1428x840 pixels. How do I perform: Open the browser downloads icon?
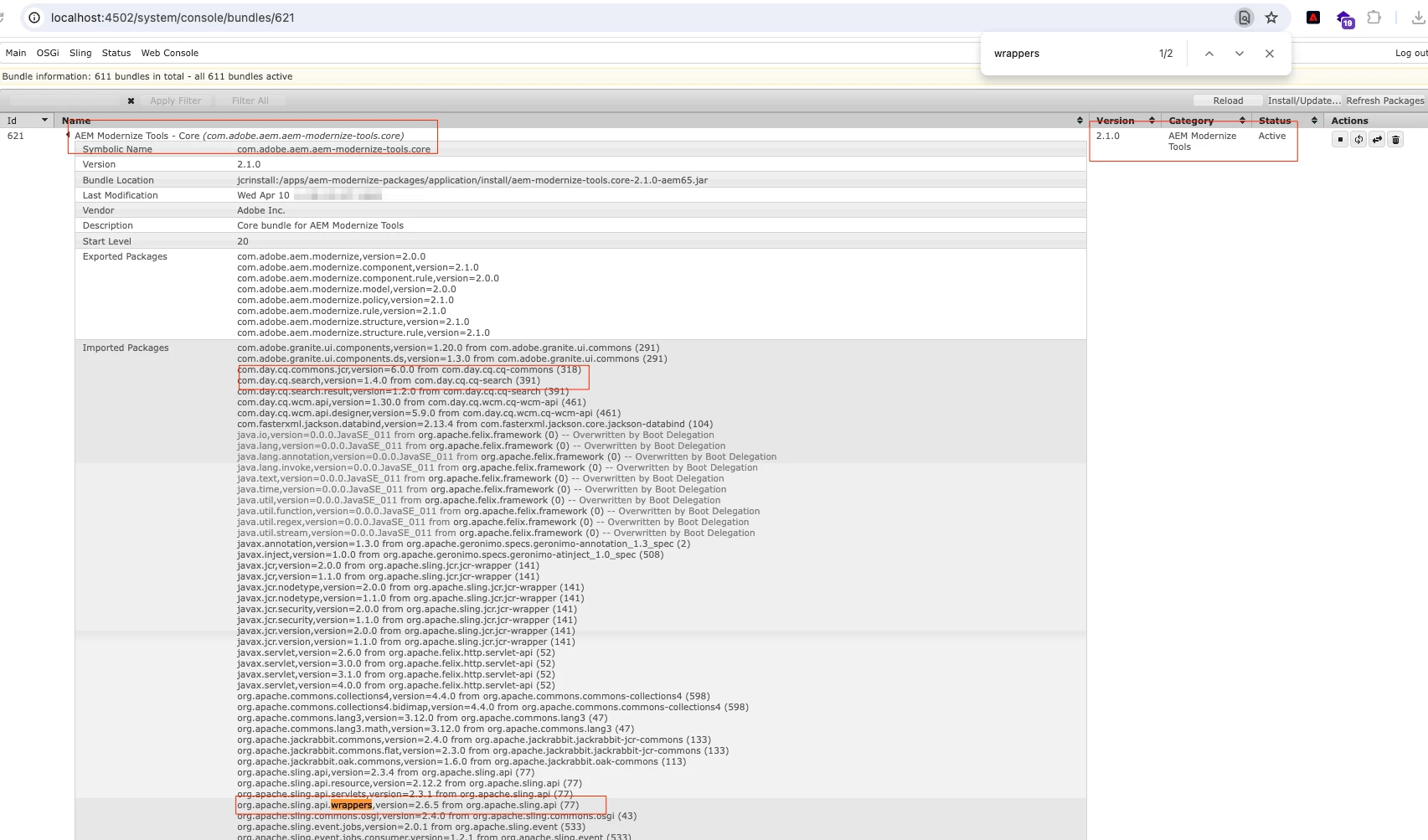coord(1419,18)
